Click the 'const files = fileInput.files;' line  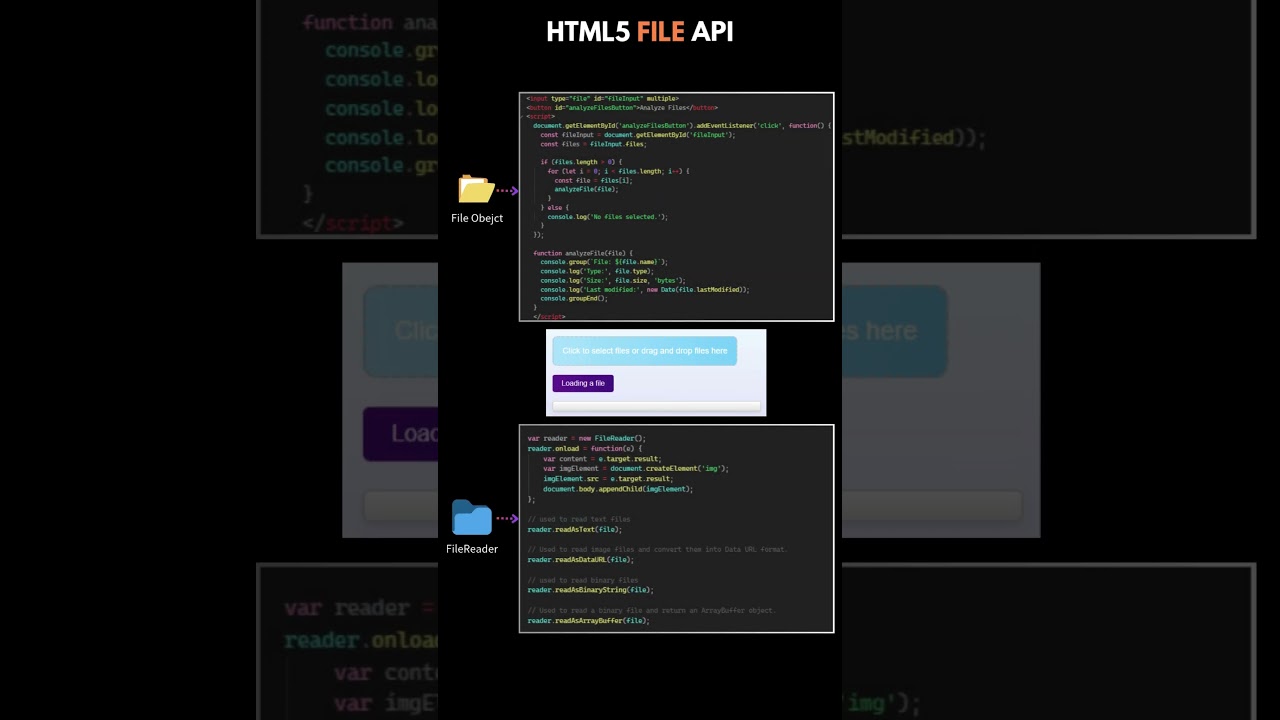click(x=593, y=144)
